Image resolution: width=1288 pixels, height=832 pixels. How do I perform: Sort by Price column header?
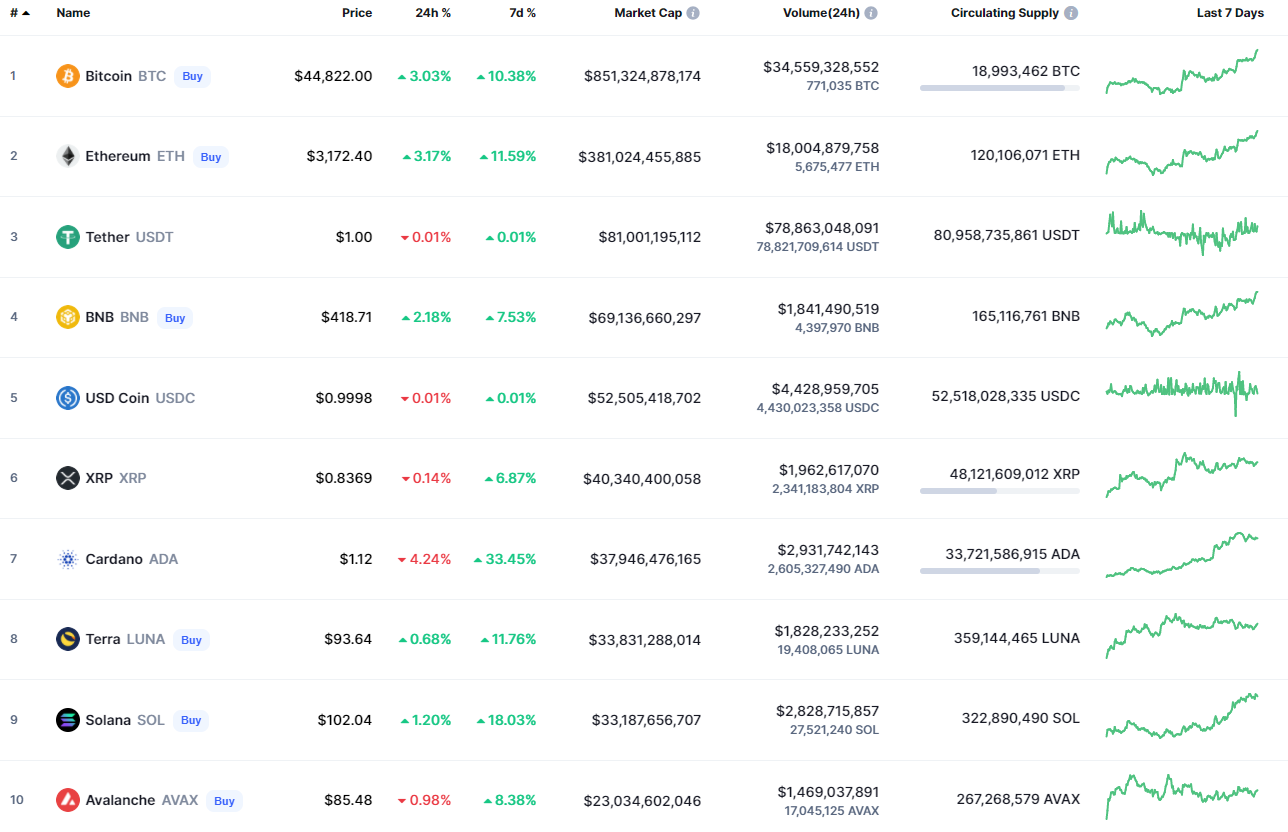tap(357, 13)
